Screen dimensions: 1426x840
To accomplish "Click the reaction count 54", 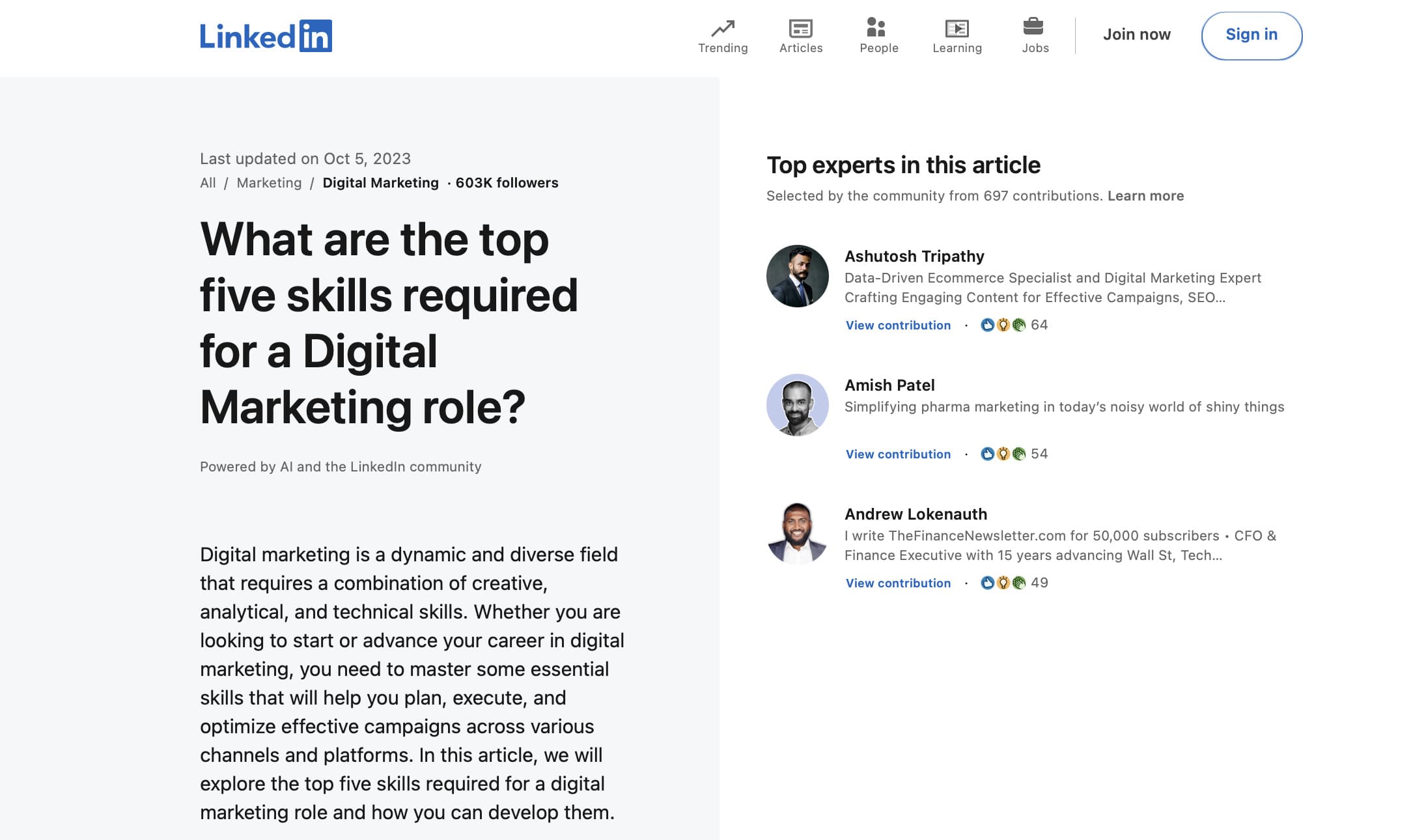I will point(1039,454).
